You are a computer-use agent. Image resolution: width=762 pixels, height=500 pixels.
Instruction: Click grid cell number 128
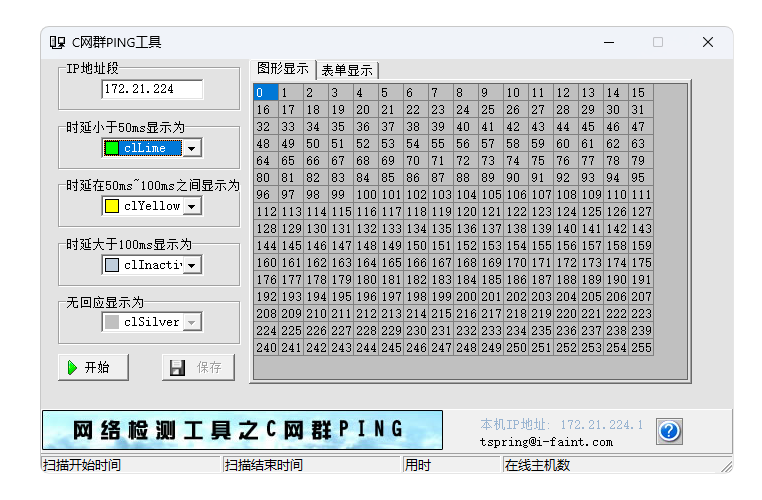click(265, 229)
